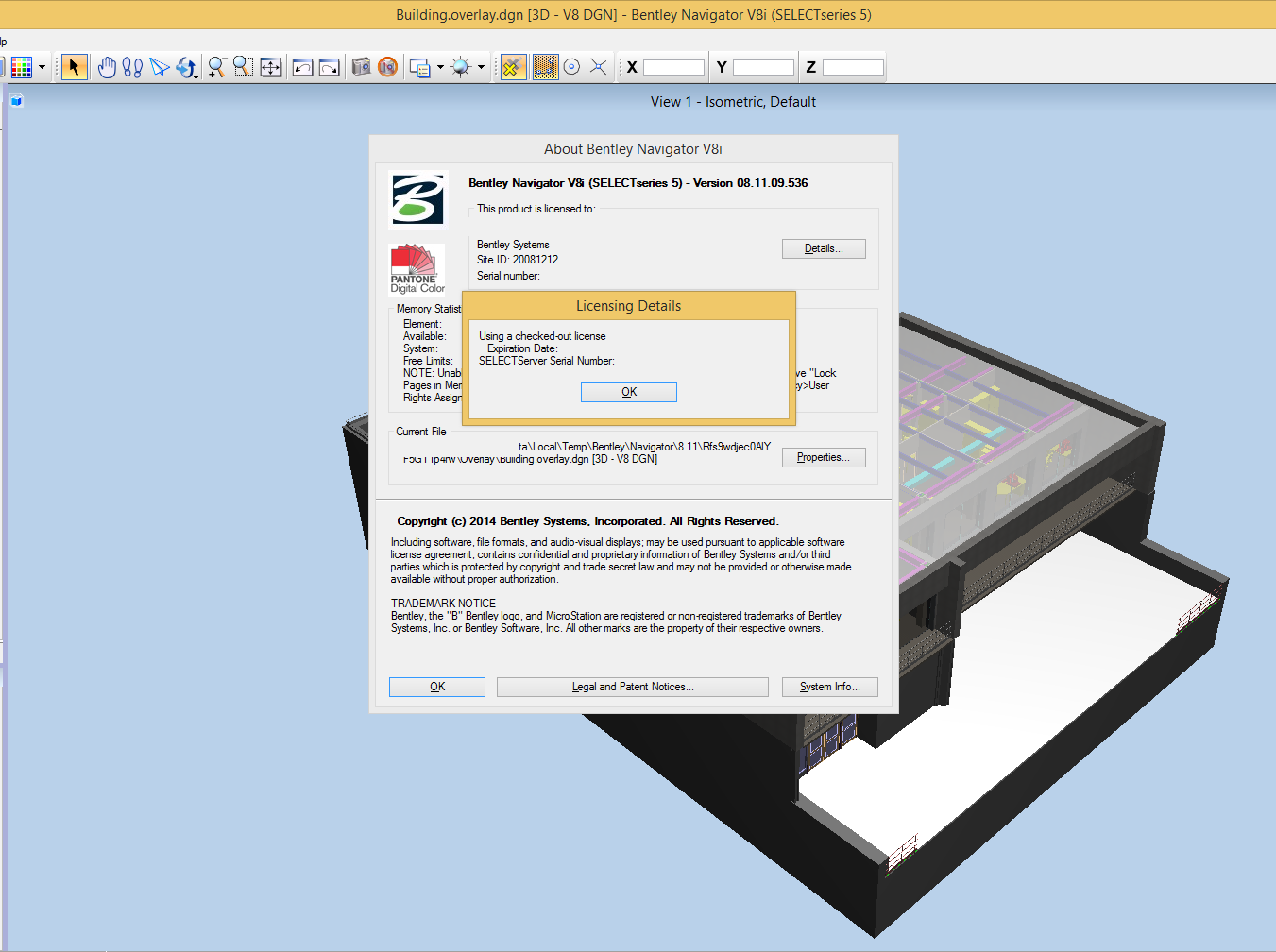The width and height of the screenshot is (1276, 952).
Task: Click the View Next icon
Action: tap(329, 67)
